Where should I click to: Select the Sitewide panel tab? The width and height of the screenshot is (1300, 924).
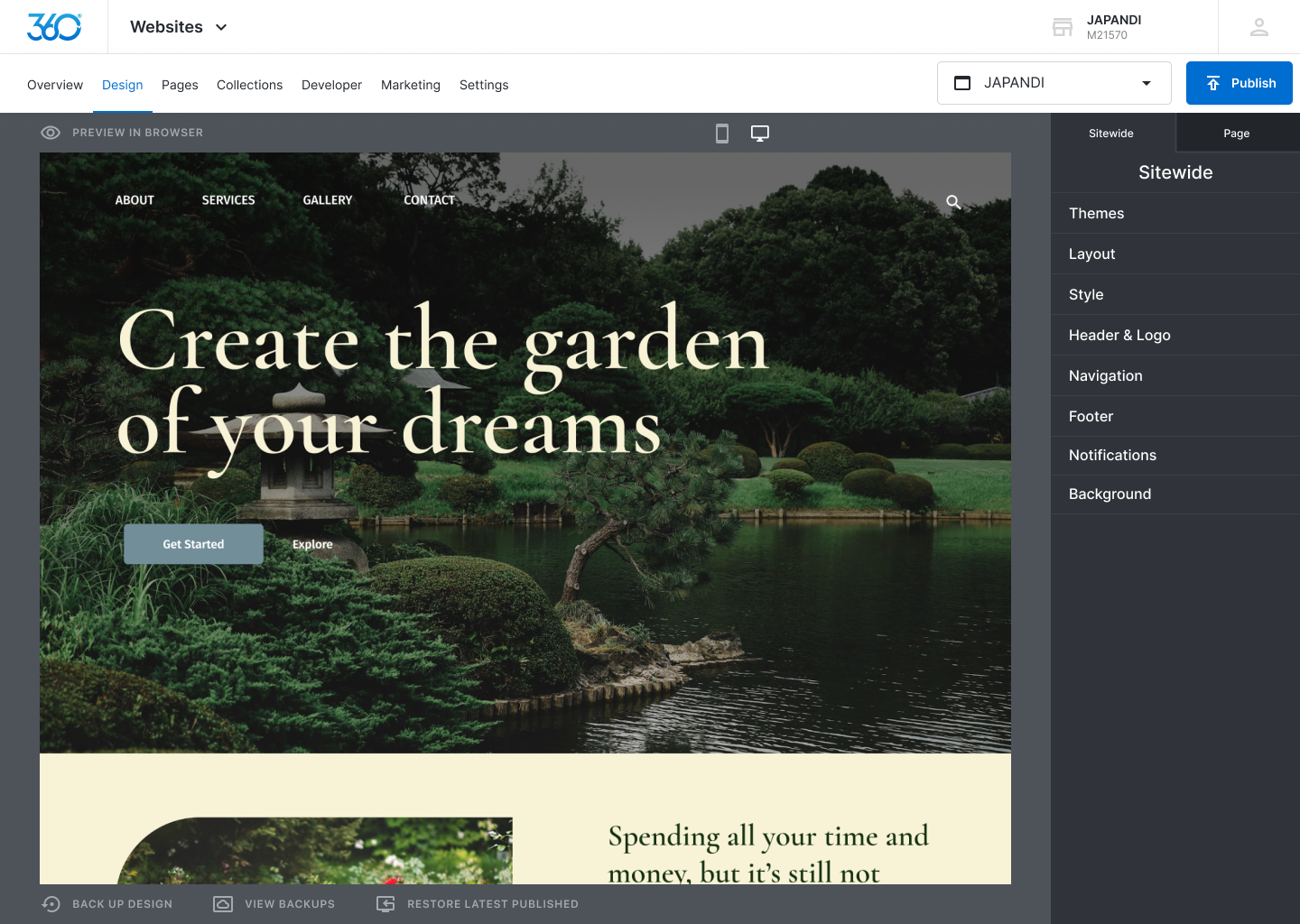coord(1111,134)
